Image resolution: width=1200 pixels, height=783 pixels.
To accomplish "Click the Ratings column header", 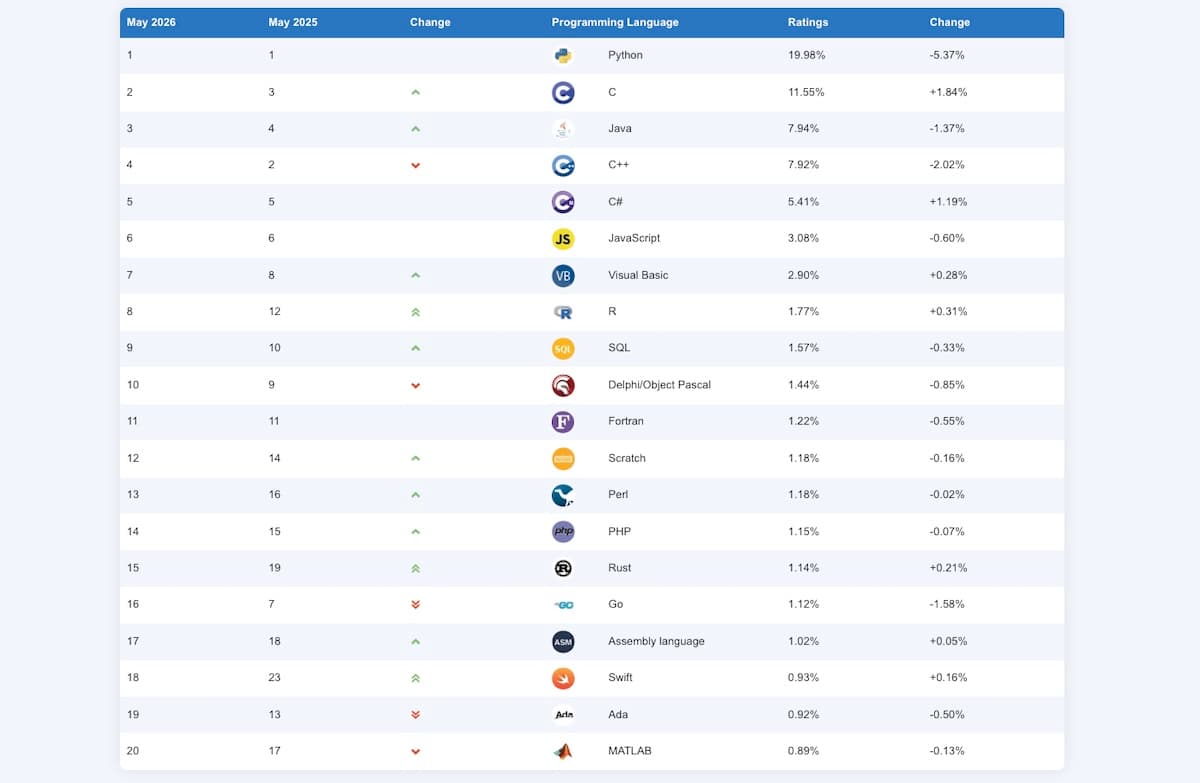I will (x=808, y=22).
